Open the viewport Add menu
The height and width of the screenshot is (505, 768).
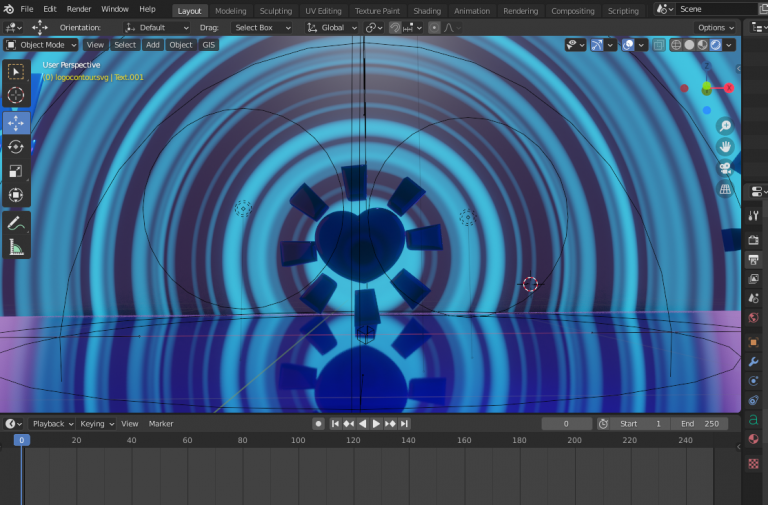pos(153,45)
